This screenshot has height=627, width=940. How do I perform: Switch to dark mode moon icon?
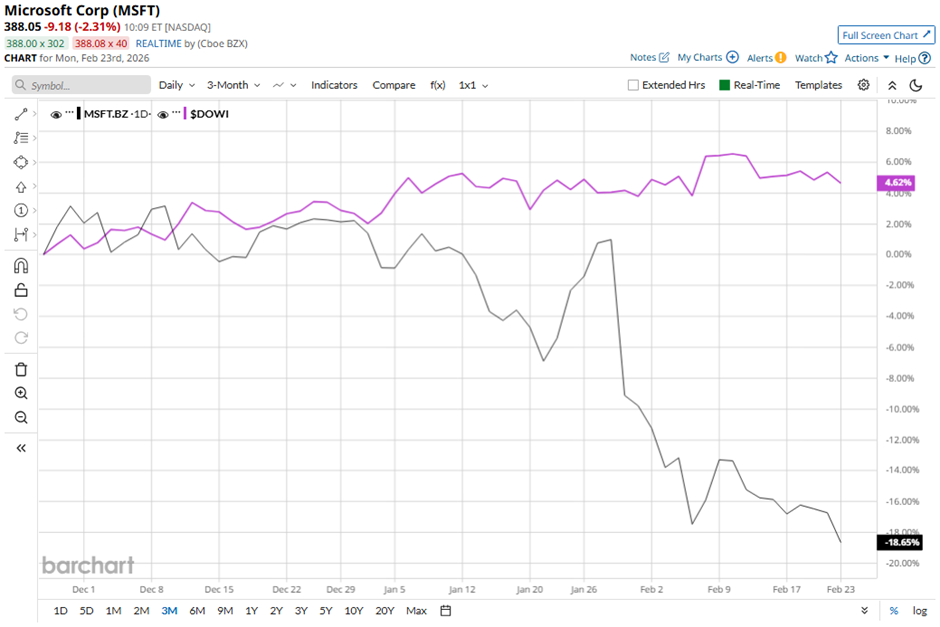(x=915, y=85)
